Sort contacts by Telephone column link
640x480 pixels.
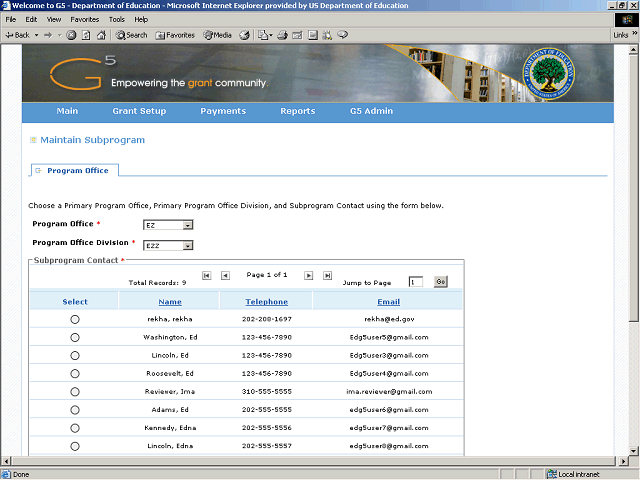point(267,301)
